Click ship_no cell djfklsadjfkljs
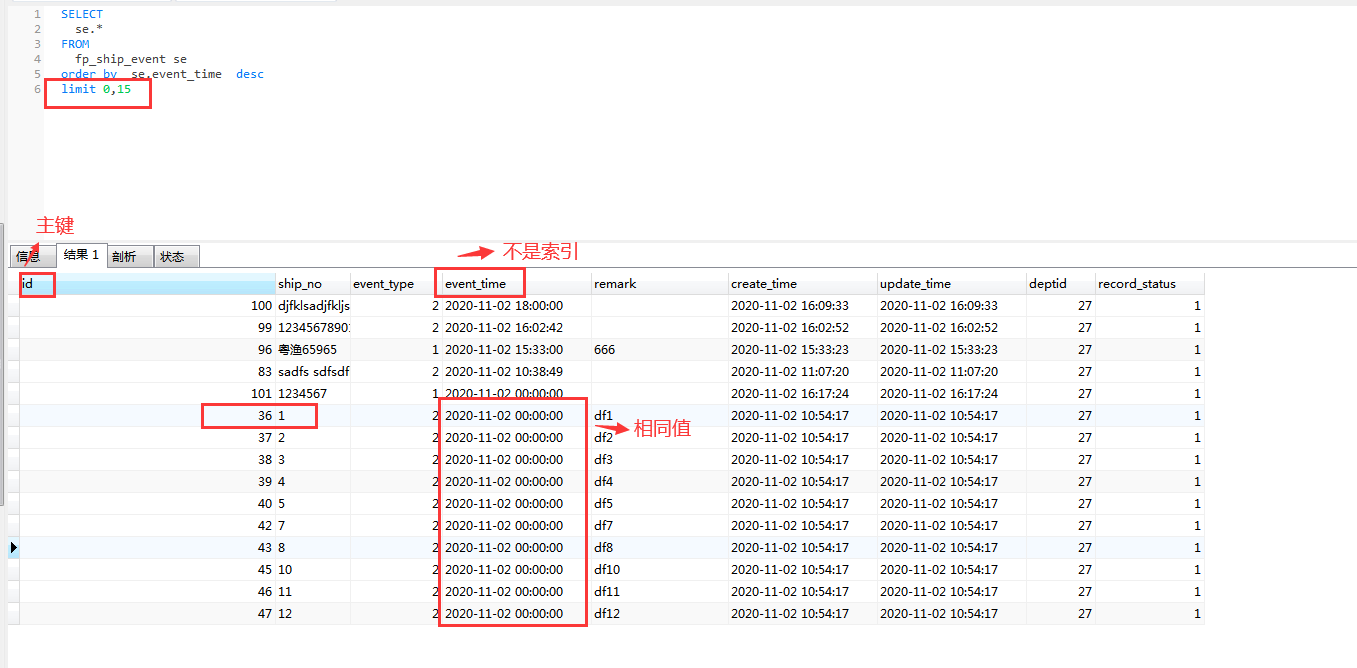This screenshot has width=1357, height=668. (313, 306)
